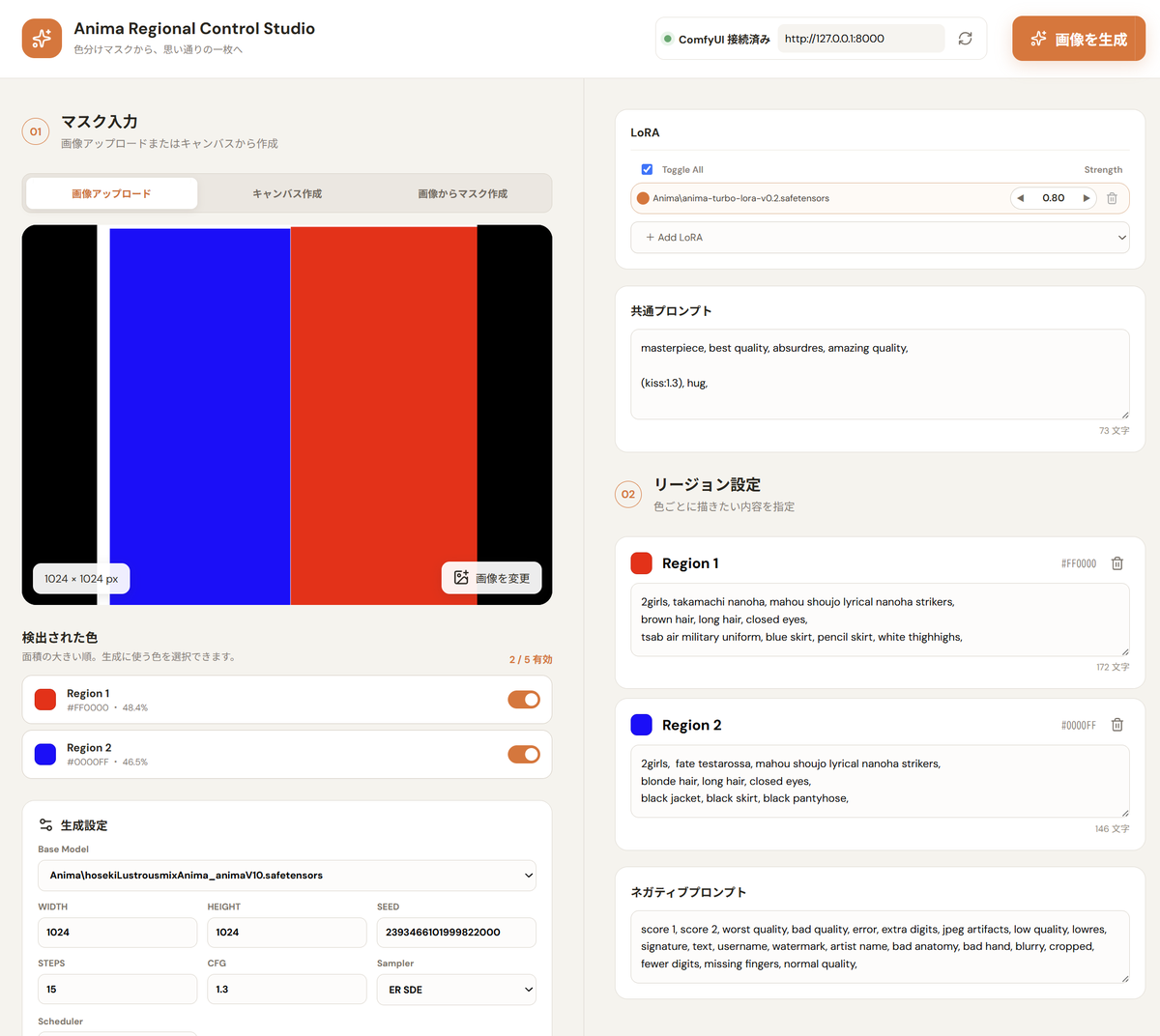Click the #FF0000 hex label of Region 1
Screen dimensions: 1160x1036
(1079, 563)
